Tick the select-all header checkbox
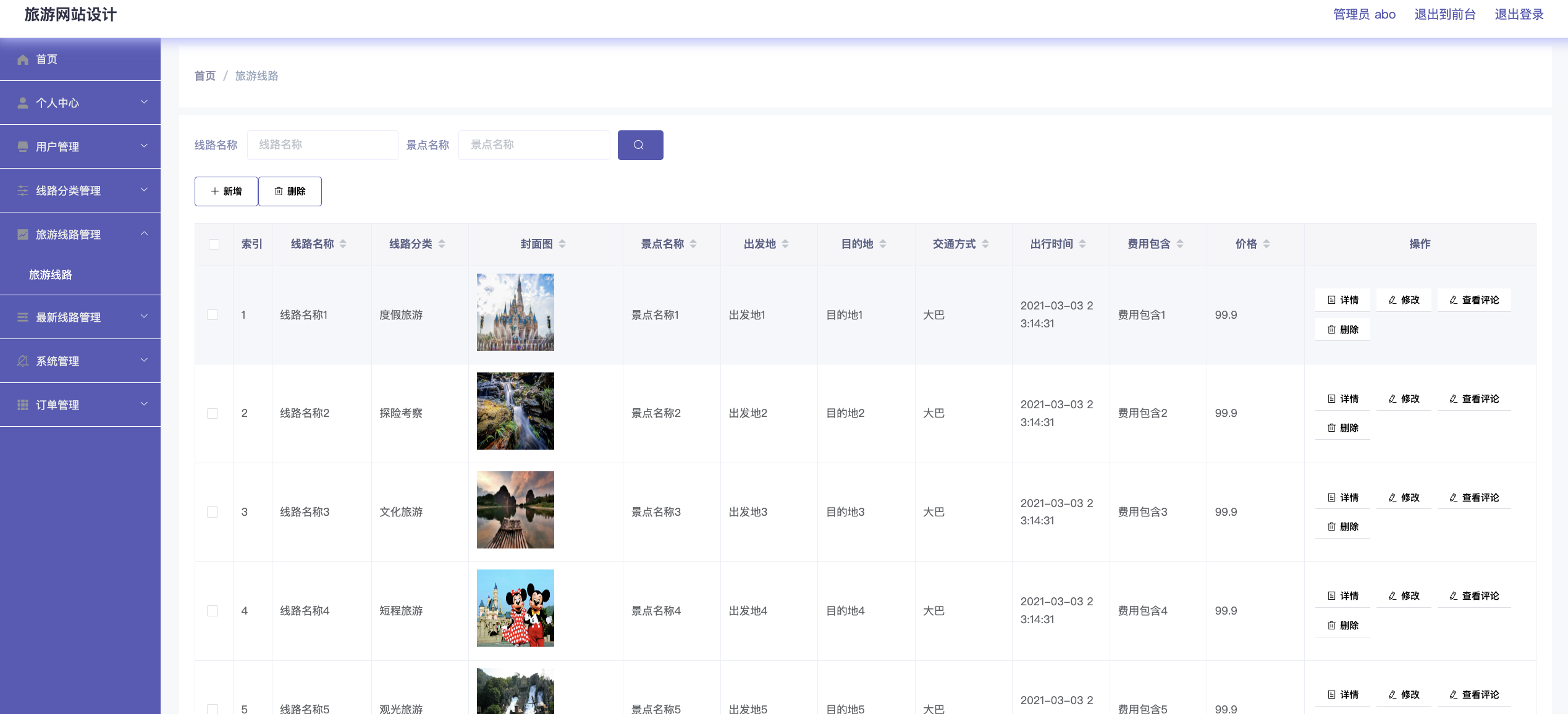Screen dimensions: 1568x714 214,244
